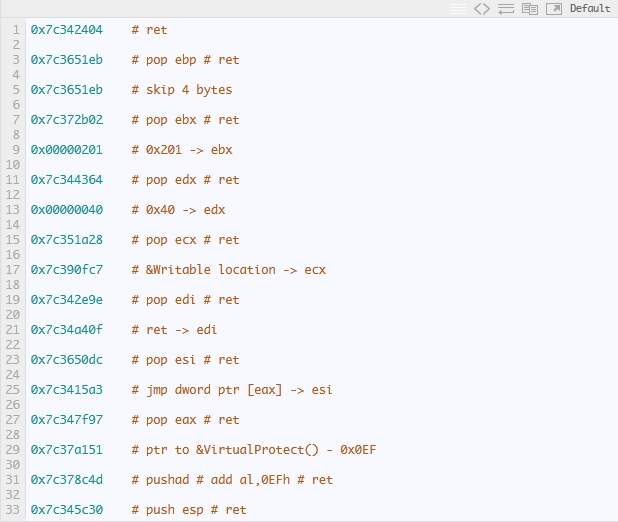Viewport: 618px width, 522px height.
Task: Click the "Default" language label
Action: pyautogui.click(x=590, y=8)
